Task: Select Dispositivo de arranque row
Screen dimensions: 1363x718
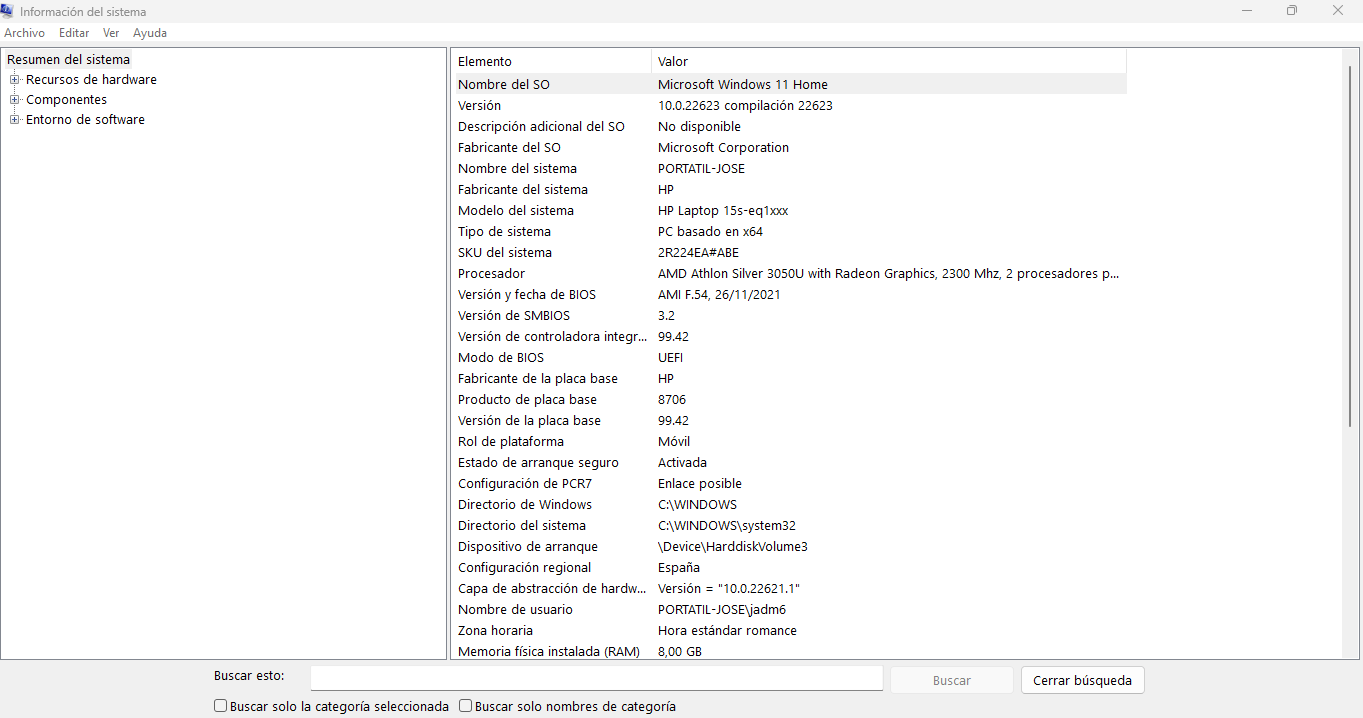Action: click(x=789, y=547)
